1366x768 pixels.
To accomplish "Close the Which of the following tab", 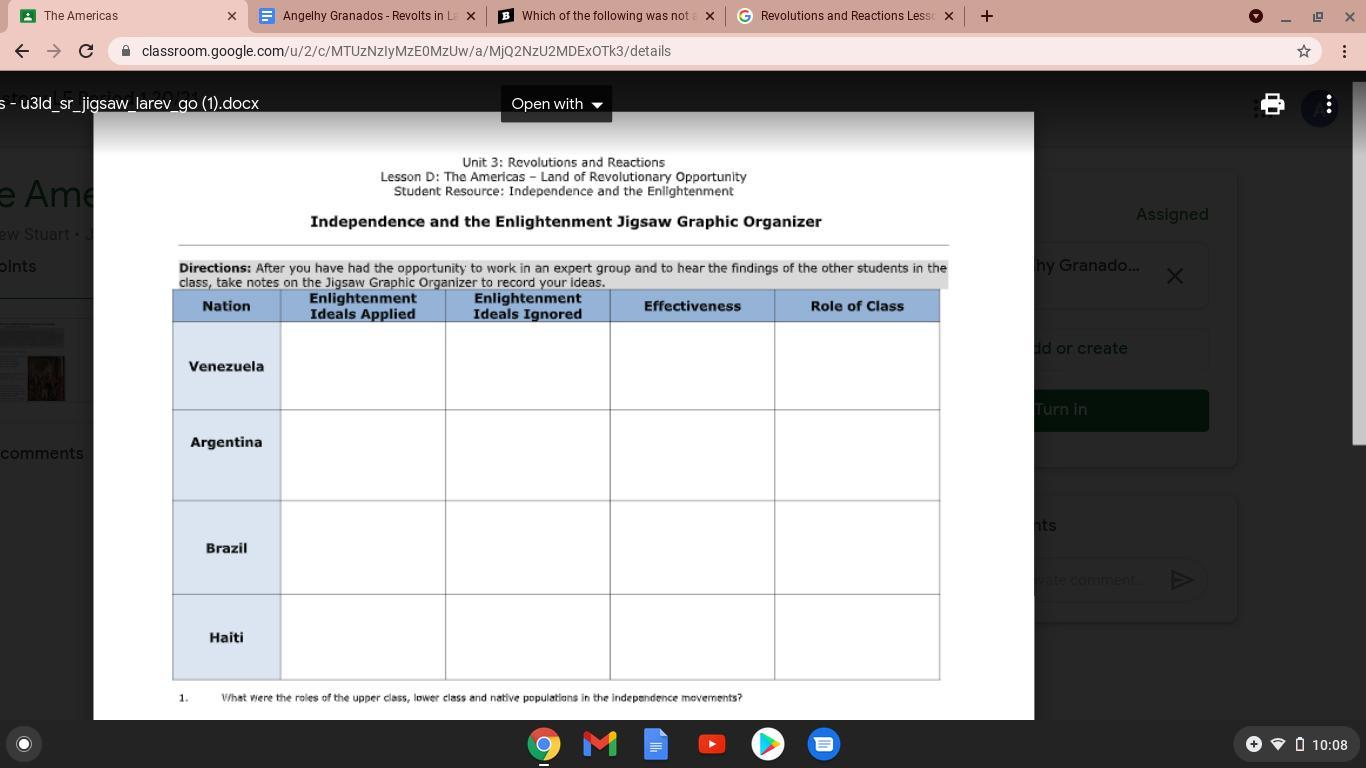I will (x=710, y=16).
